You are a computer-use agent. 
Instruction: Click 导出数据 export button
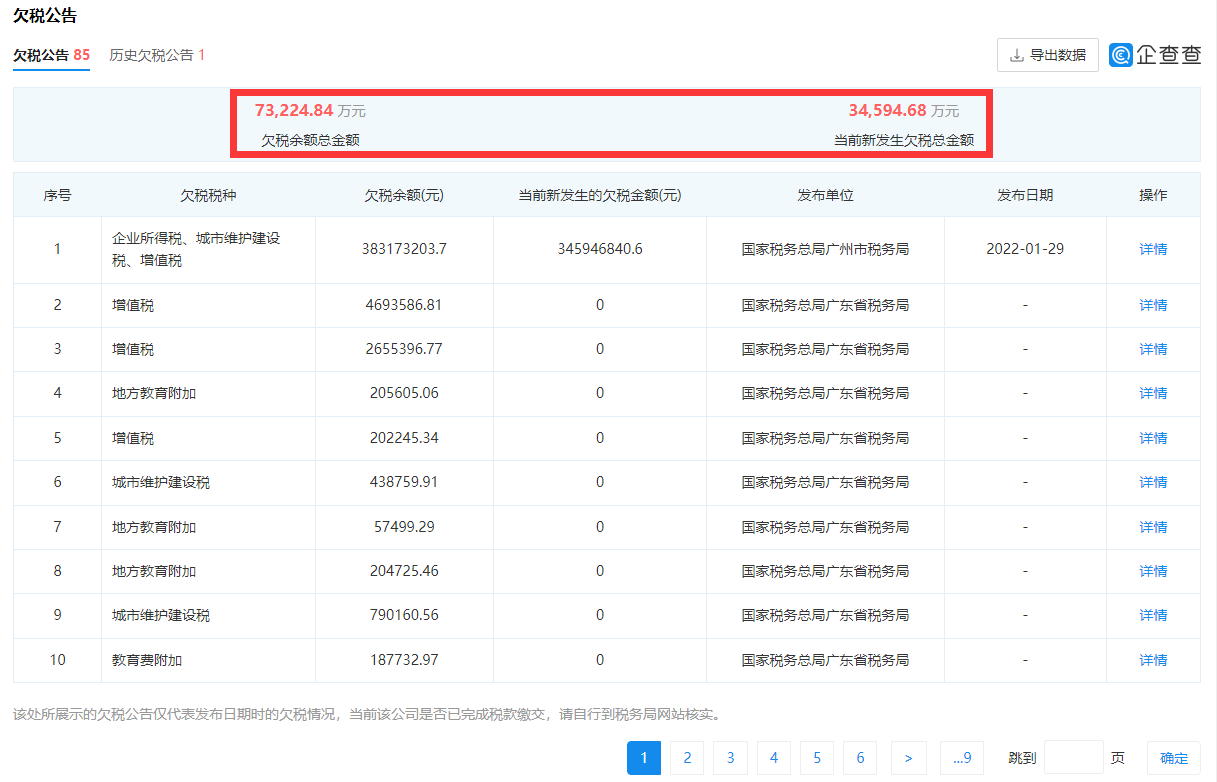click(1047, 55)
